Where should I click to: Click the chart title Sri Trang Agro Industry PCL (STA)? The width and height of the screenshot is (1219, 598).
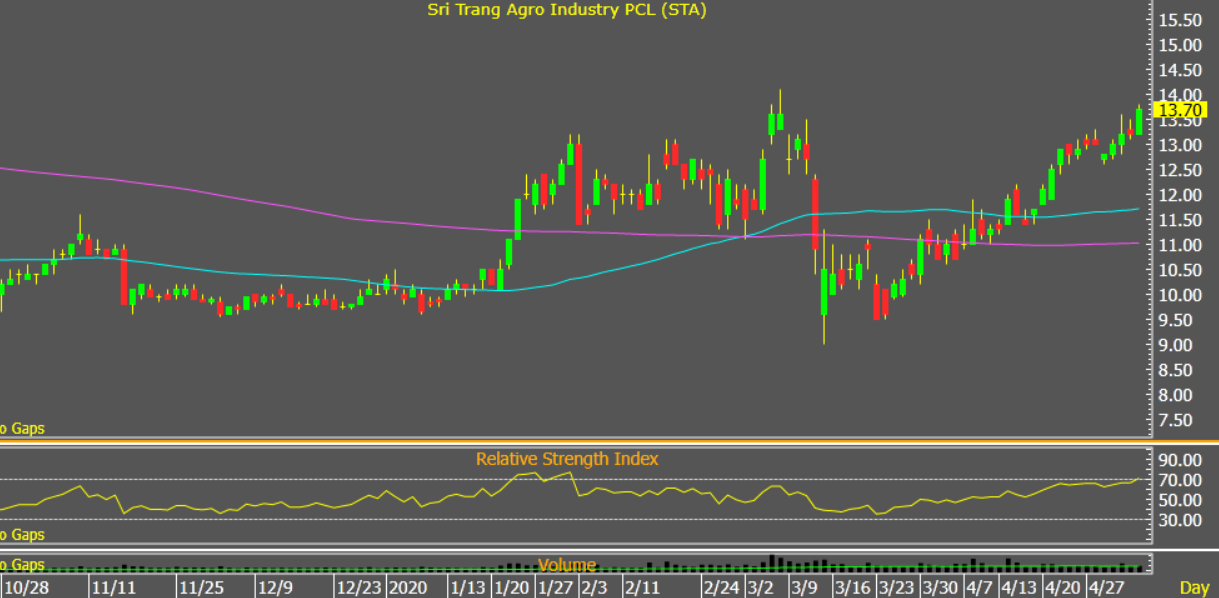tap(569, 10)
